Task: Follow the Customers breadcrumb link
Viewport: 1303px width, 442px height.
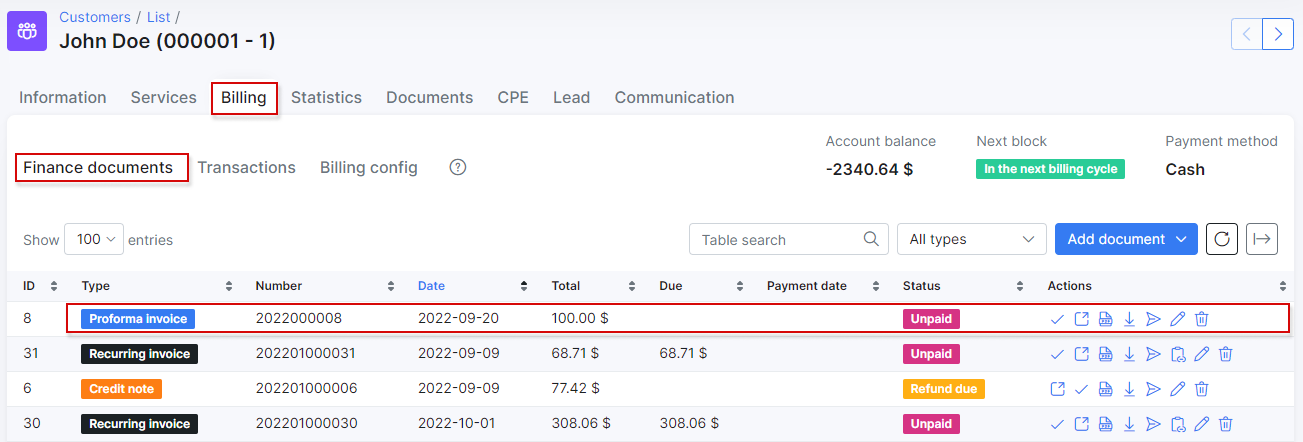Action: [x=95, y=17]
